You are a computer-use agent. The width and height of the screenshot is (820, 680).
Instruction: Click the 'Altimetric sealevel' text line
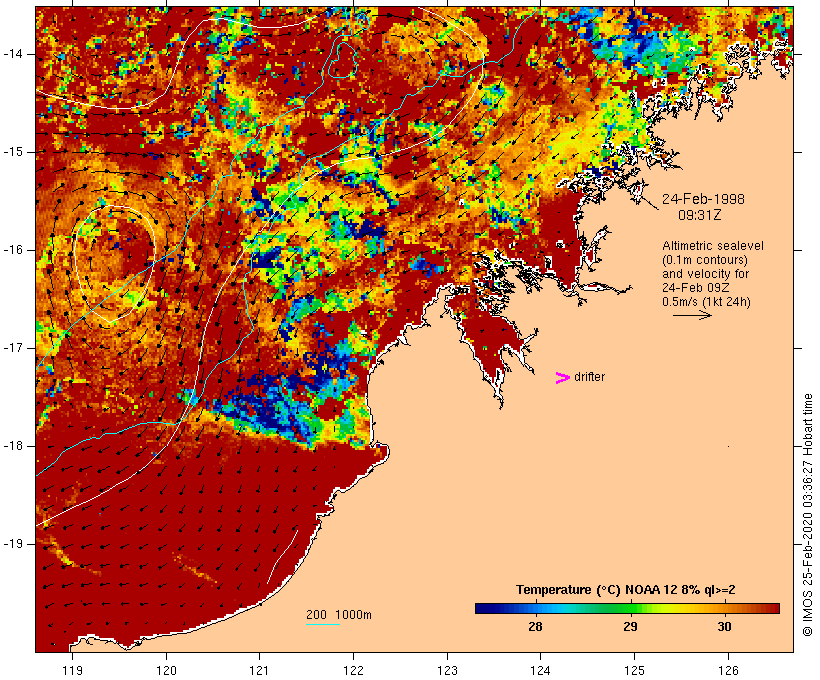713,246
